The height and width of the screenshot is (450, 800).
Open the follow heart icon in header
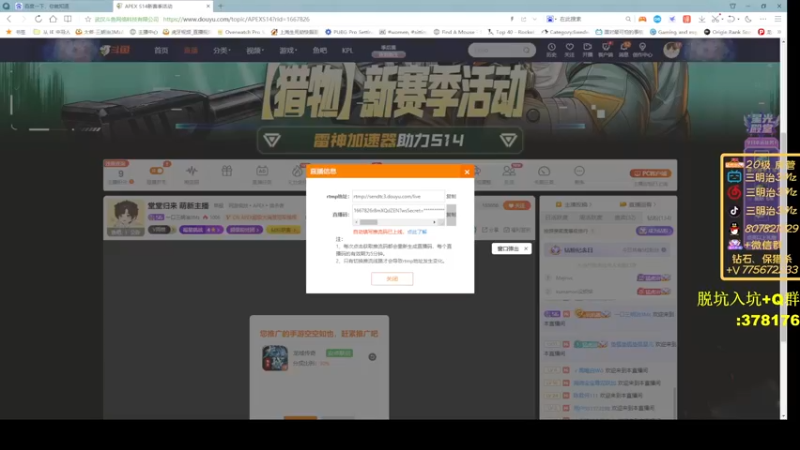click(x=569, y=49)
